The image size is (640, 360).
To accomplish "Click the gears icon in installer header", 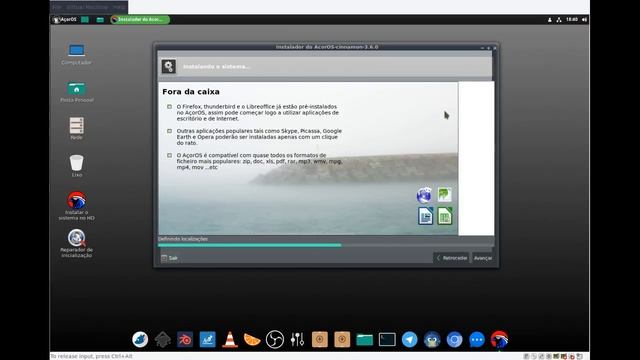I will point(169,66).
